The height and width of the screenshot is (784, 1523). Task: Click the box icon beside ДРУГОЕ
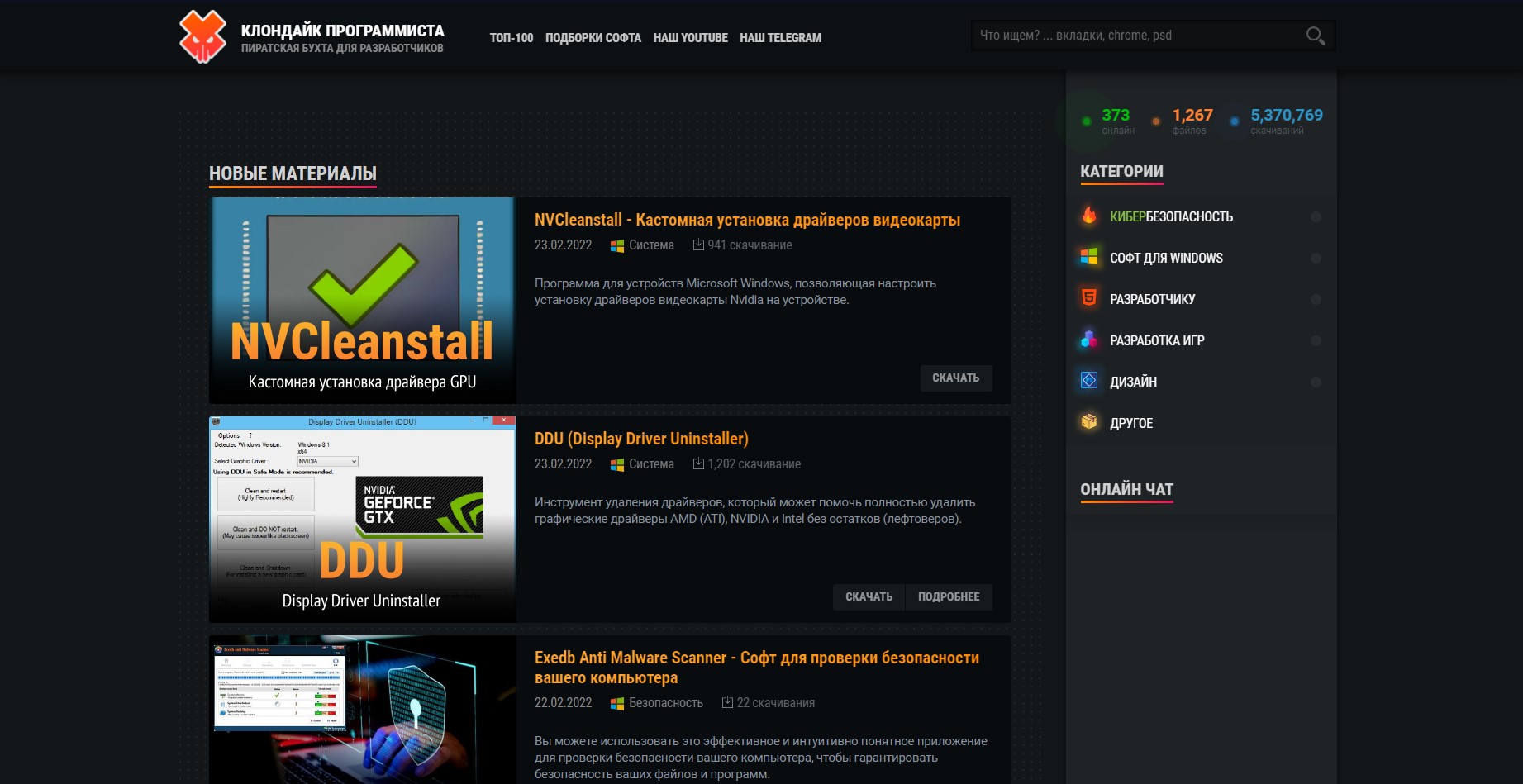(x=1089, y=422)
